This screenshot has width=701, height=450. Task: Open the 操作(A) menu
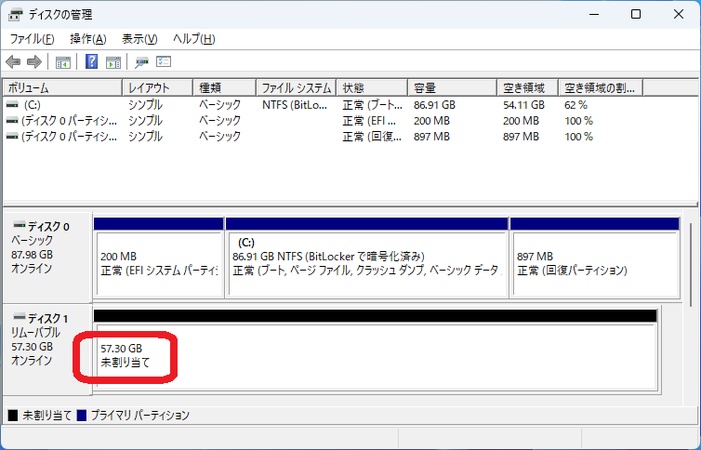(88, 39)
